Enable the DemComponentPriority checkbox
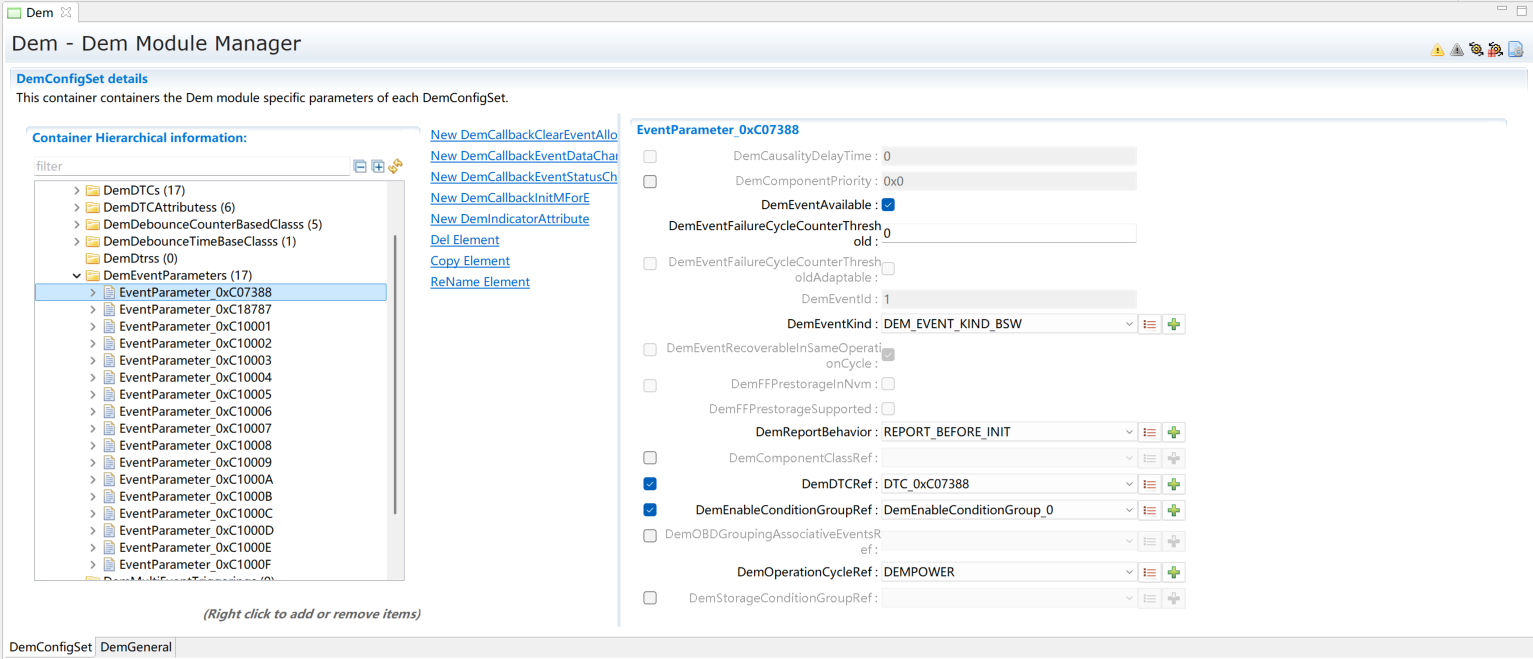 click(x=650, y=182)
